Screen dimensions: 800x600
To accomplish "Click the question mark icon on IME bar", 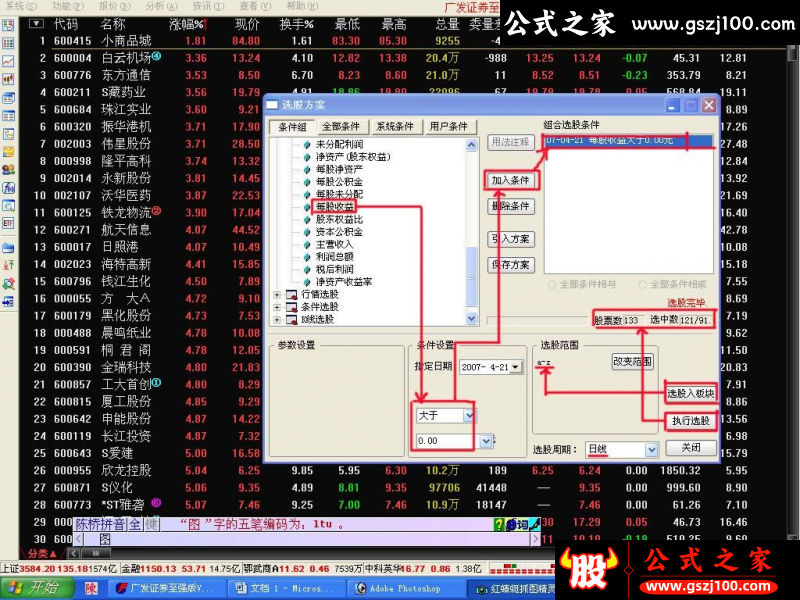I will point(499,524).
